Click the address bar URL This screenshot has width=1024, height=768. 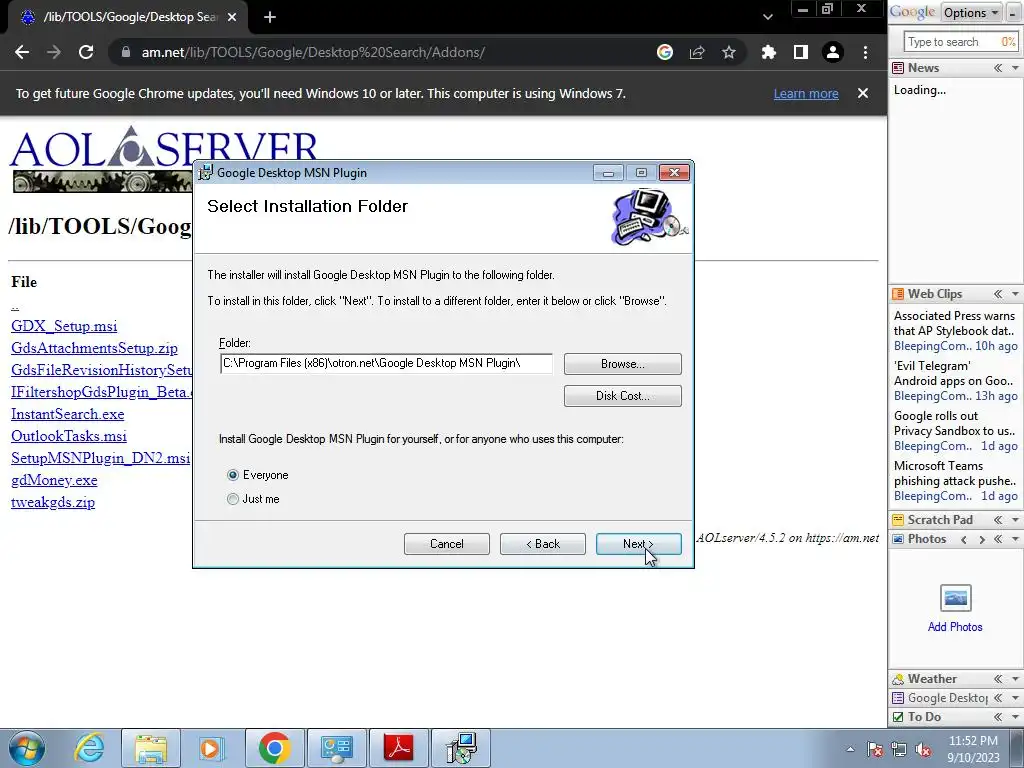tap(313, 52)
